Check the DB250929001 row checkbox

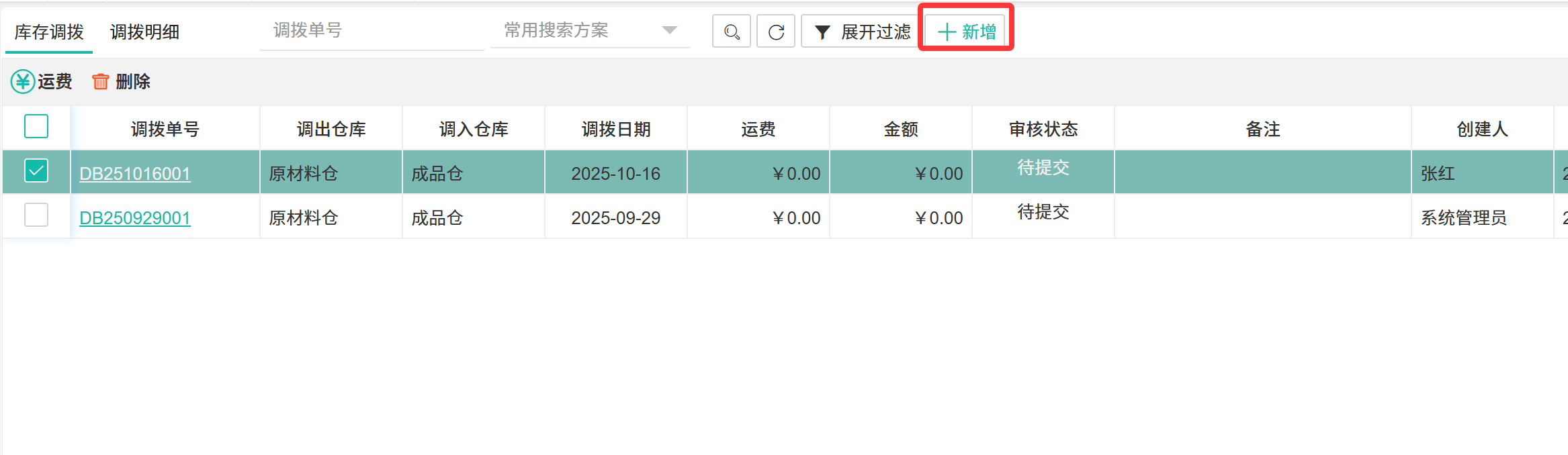point(36,215)
